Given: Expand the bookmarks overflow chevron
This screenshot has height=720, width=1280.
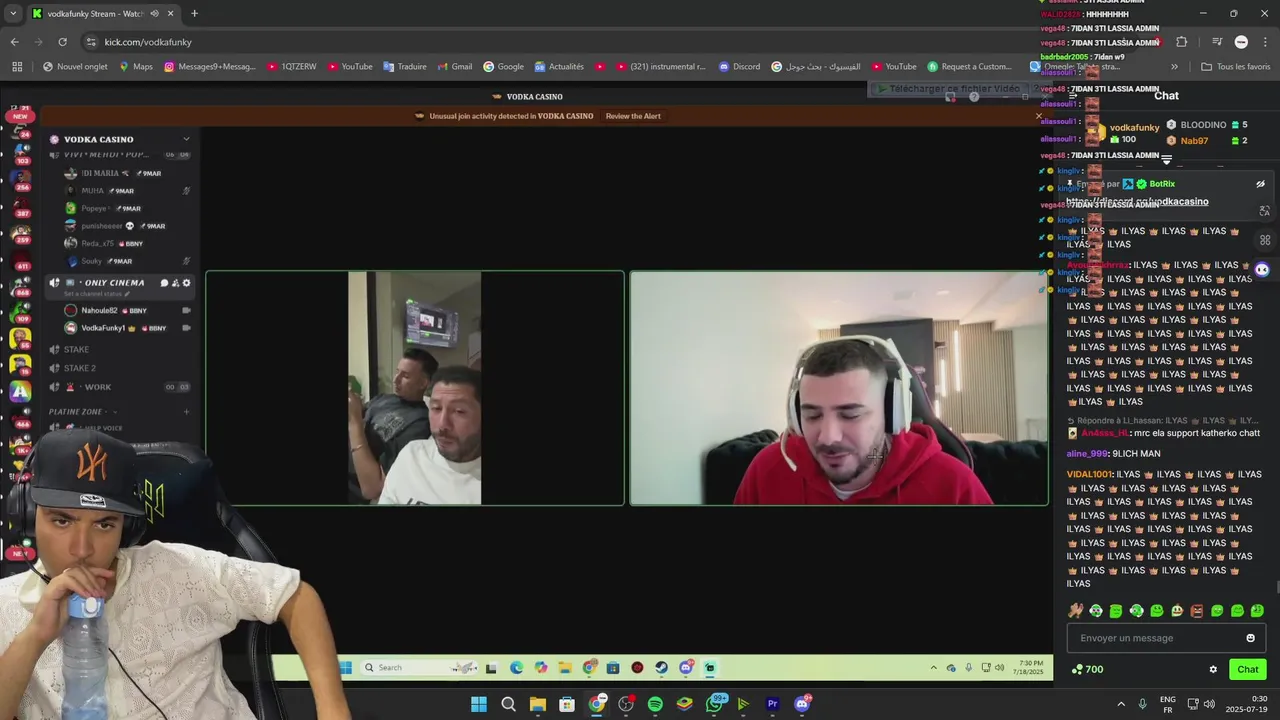Looking at the screenshot, I should click(1174, 67).
